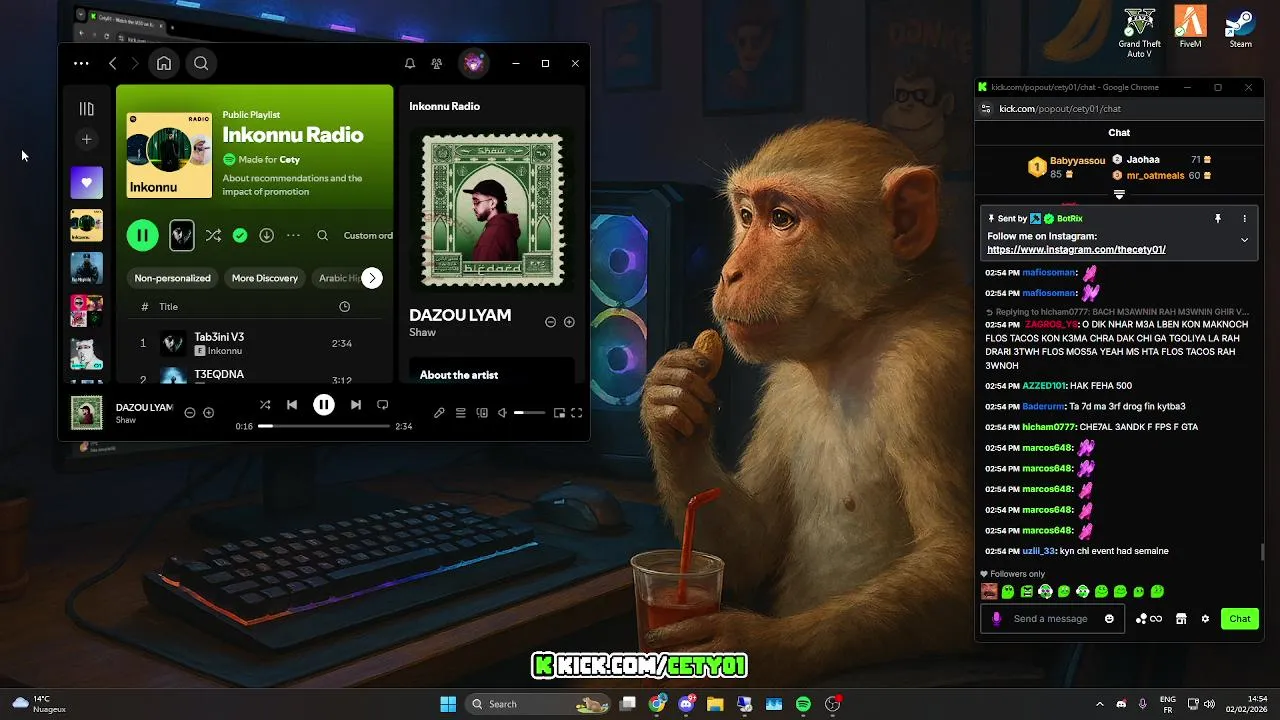Enter Spotify full screen mode
This screenshot has width=1280, height=720.
tap(577, 413)
